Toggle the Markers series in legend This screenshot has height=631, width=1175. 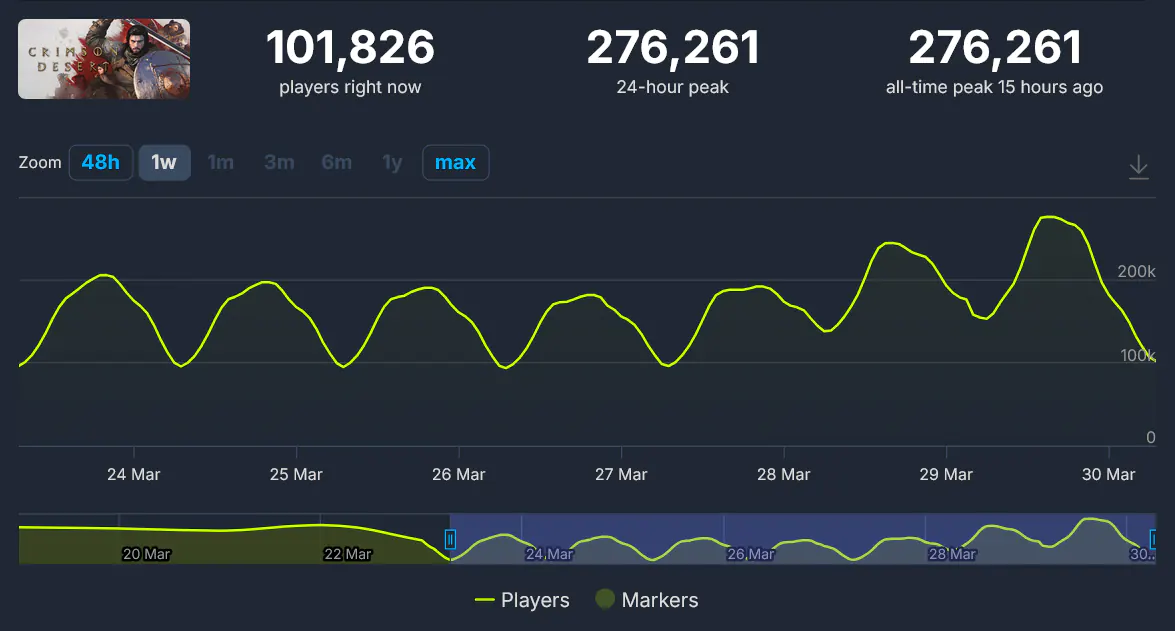coord(647,600)
